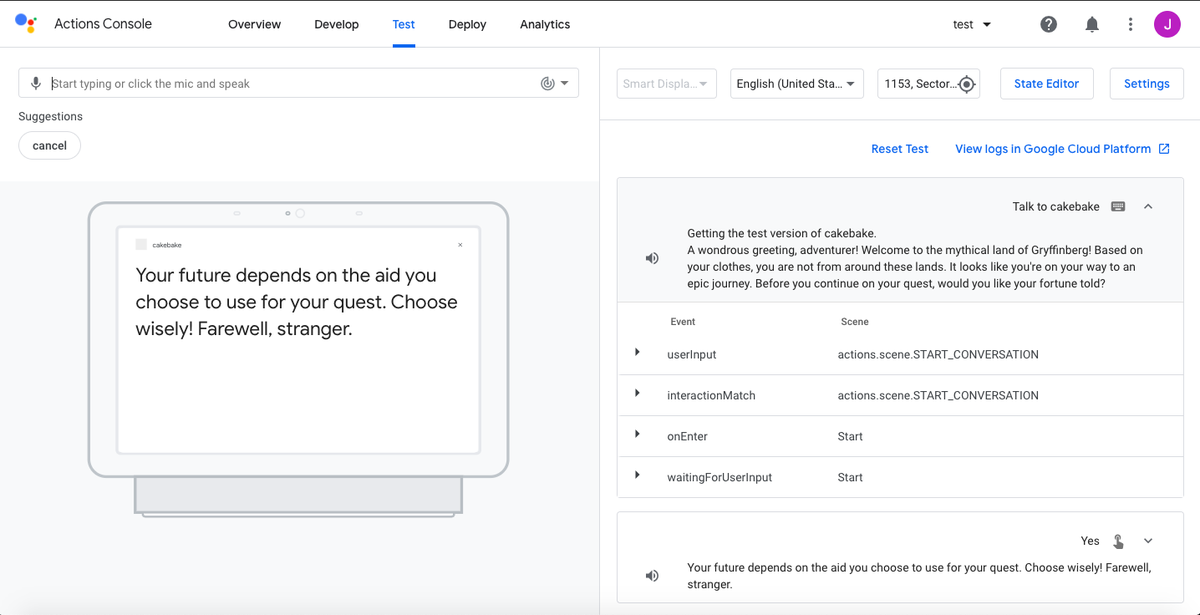Switch to the Develop tab
Screen dimensions: 1200x615
click(x=336, y=24)
